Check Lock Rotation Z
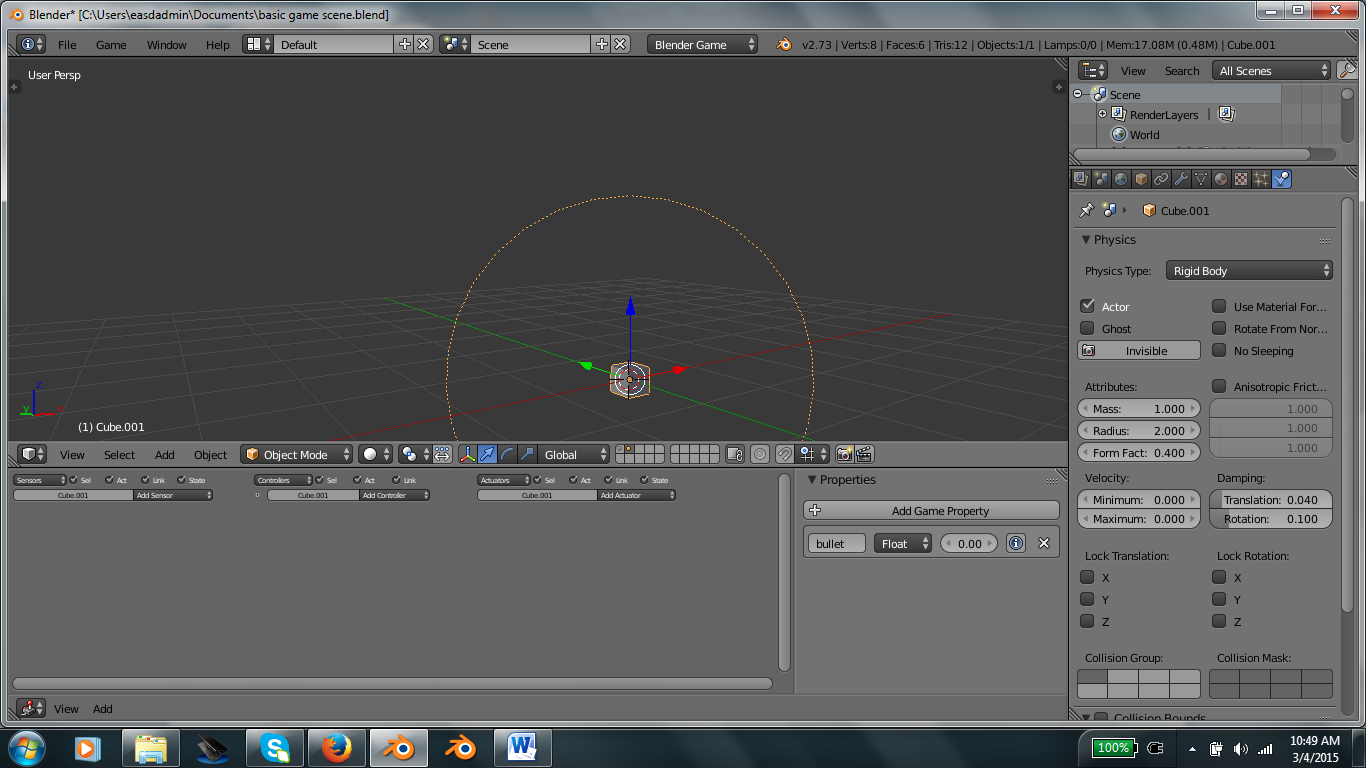The height and width of the screenshot is (768, 1366). point(1219,621)
